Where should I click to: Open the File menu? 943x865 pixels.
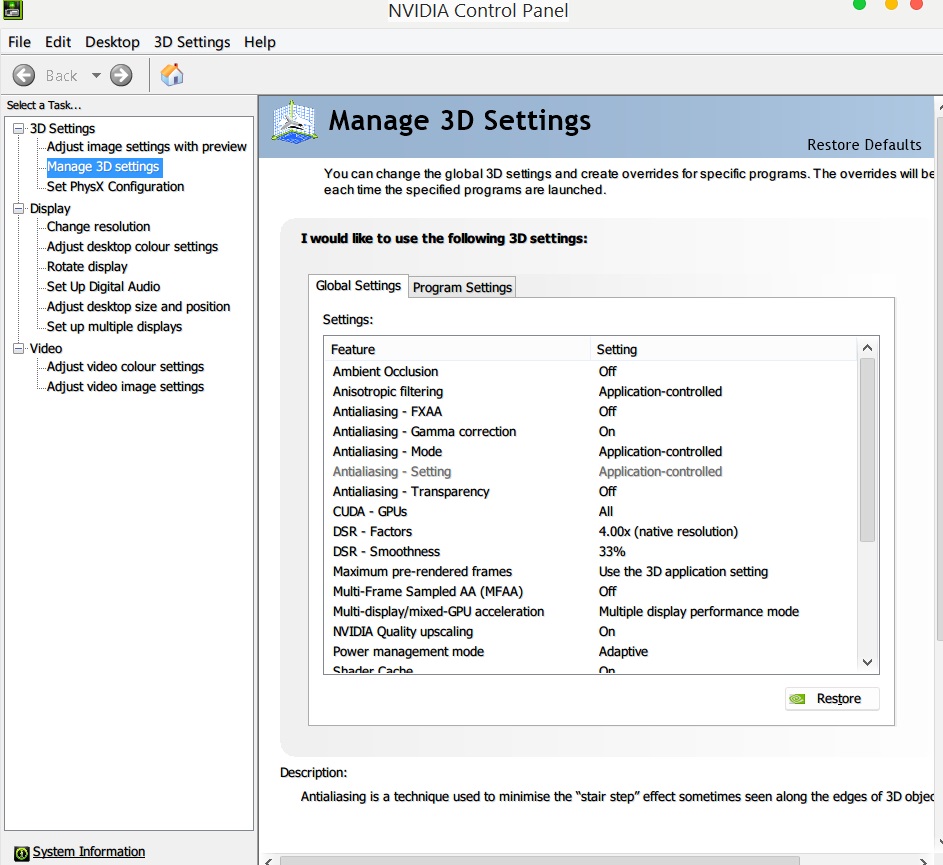click(19, 42)
